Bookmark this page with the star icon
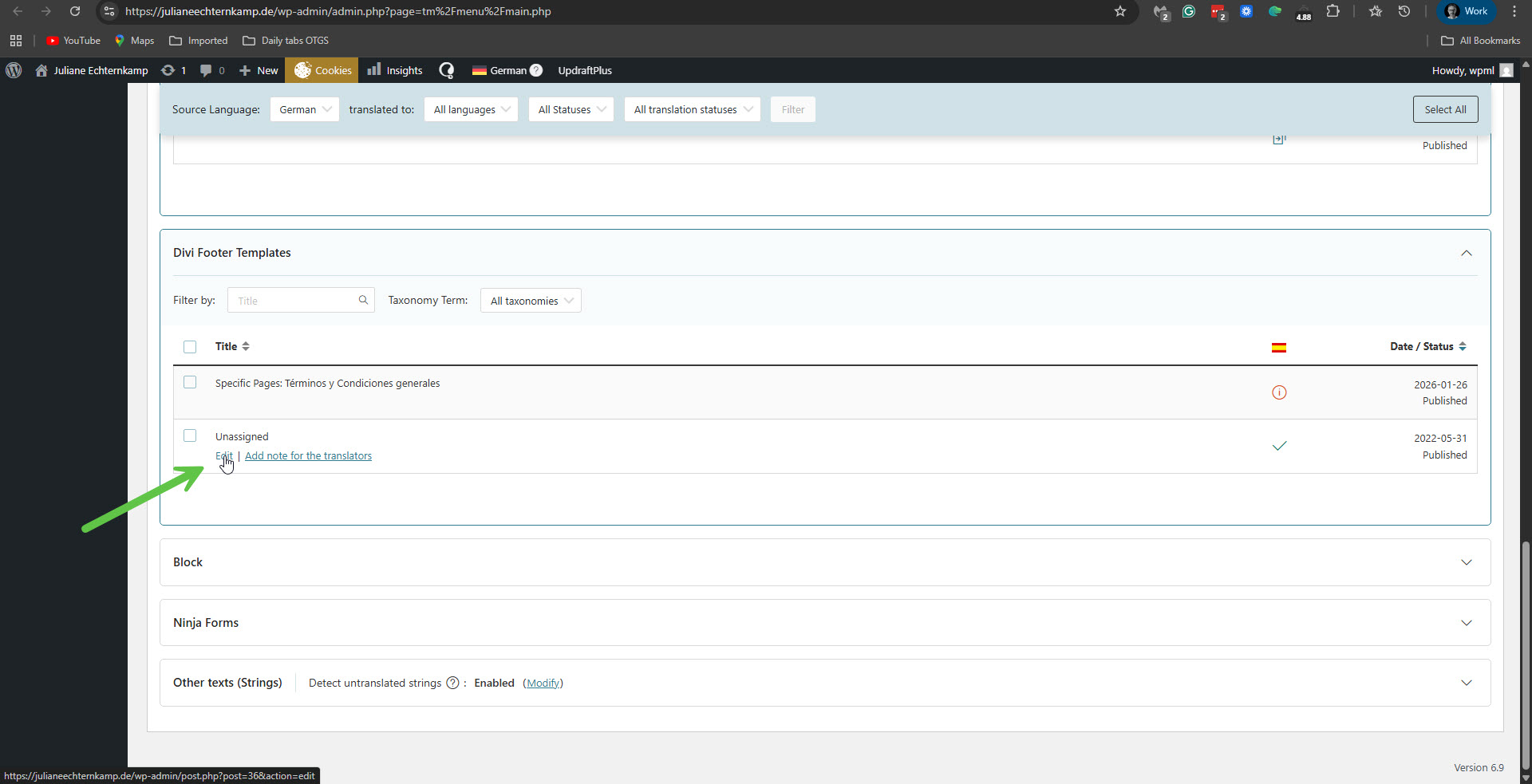Viewport: 1532px width, 784px height. 1120,11
